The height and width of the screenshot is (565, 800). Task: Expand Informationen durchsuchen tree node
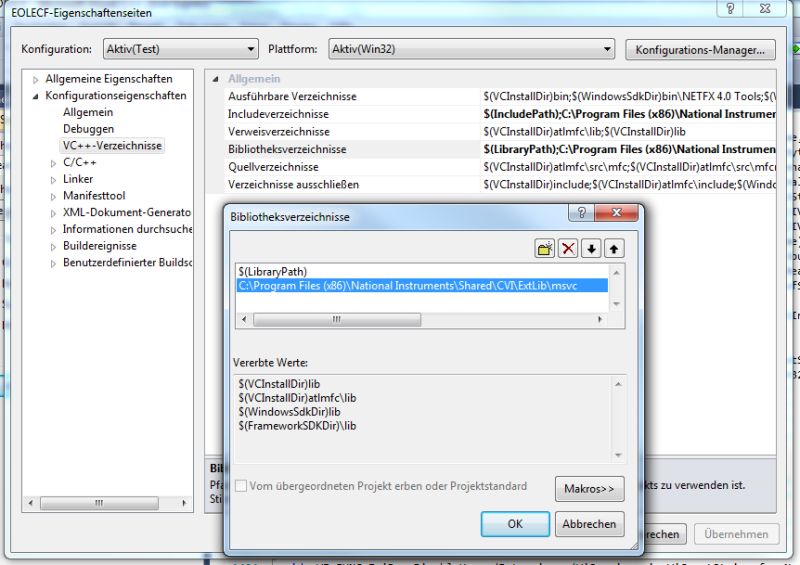tap(53, 230)
